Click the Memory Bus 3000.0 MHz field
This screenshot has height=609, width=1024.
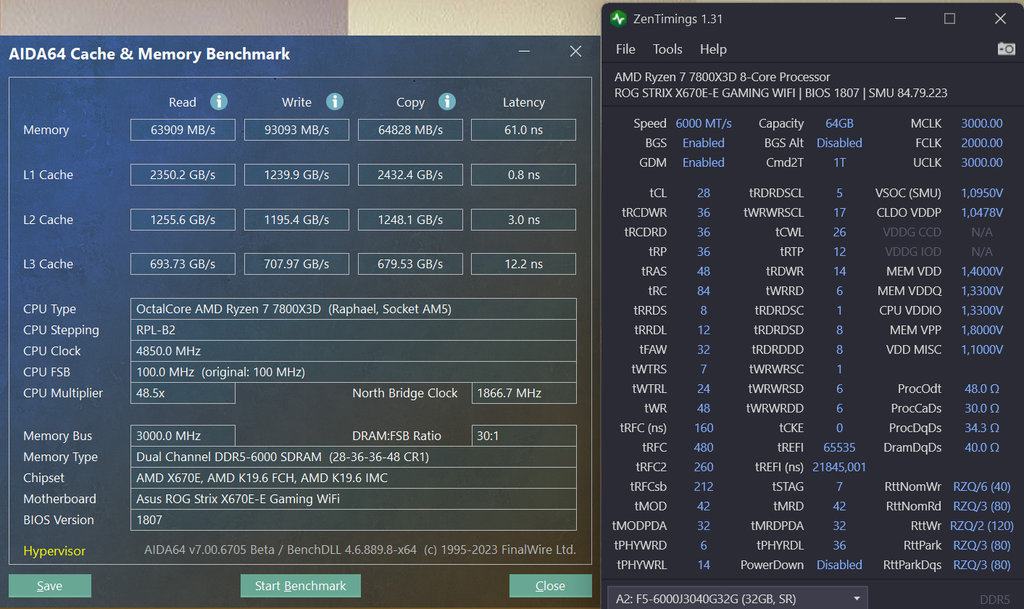(183, 435)
